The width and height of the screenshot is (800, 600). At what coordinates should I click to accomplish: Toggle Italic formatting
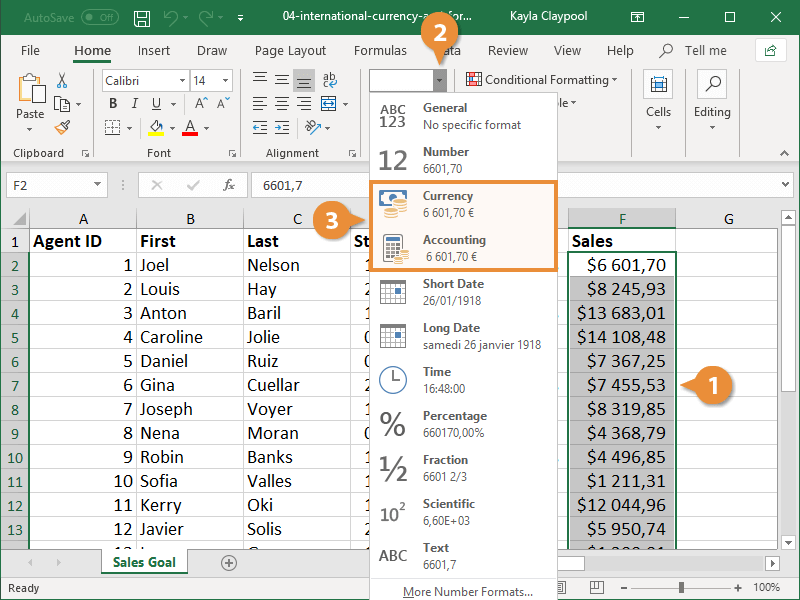tap(135, 104)
